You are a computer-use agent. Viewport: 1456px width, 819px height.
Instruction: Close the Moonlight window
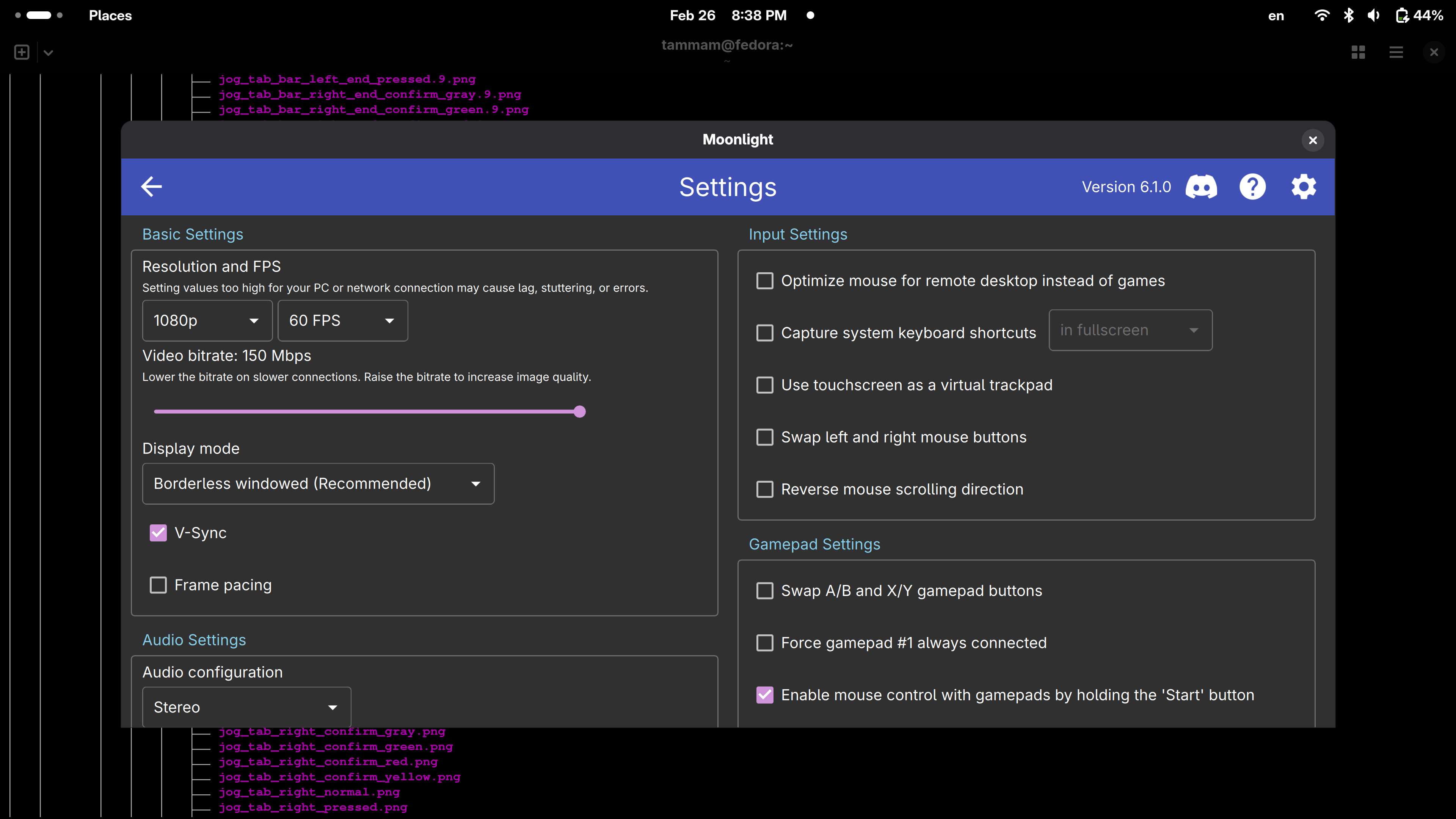click(1313, 140)
